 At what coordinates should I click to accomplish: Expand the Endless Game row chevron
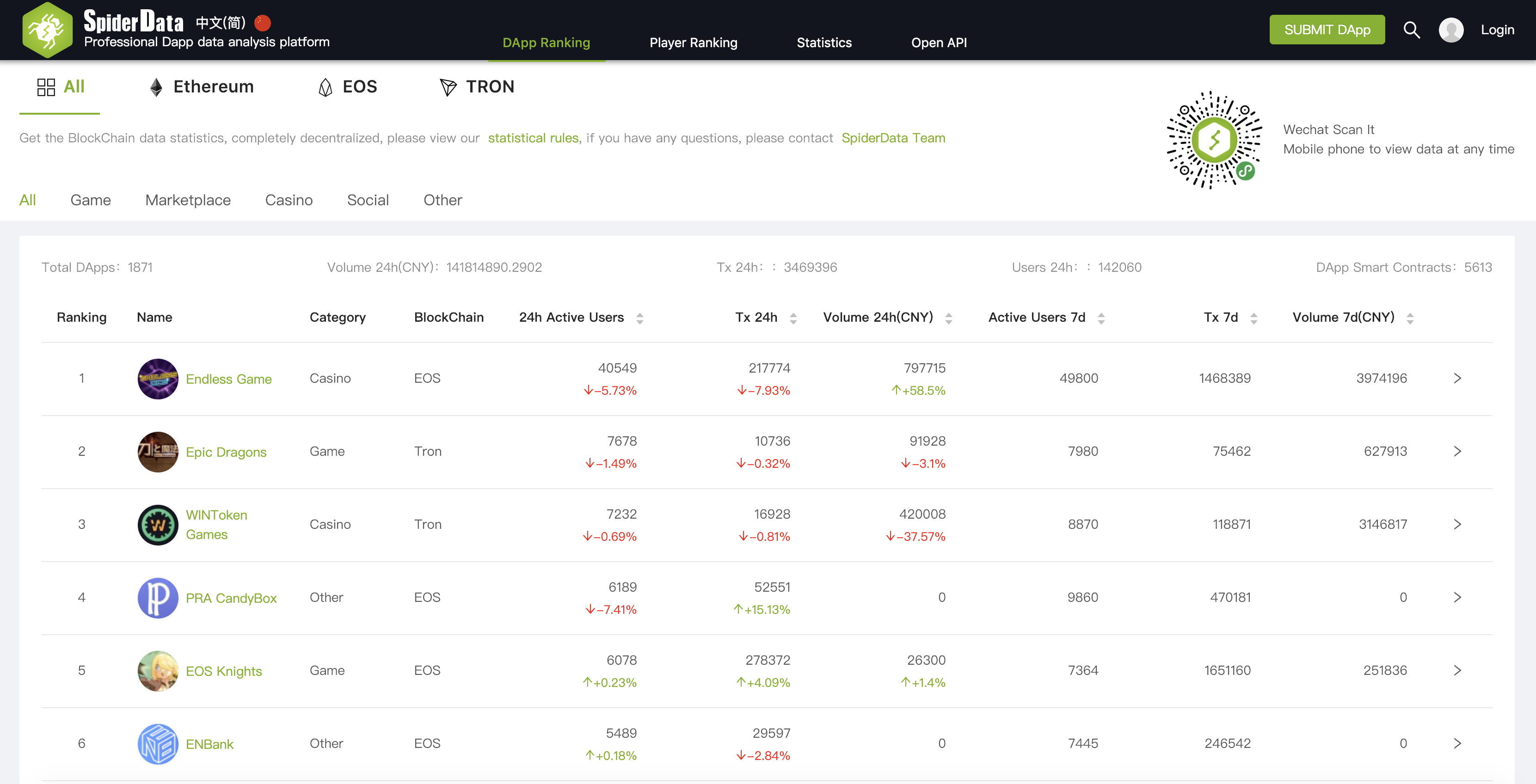pos(1456,378)
